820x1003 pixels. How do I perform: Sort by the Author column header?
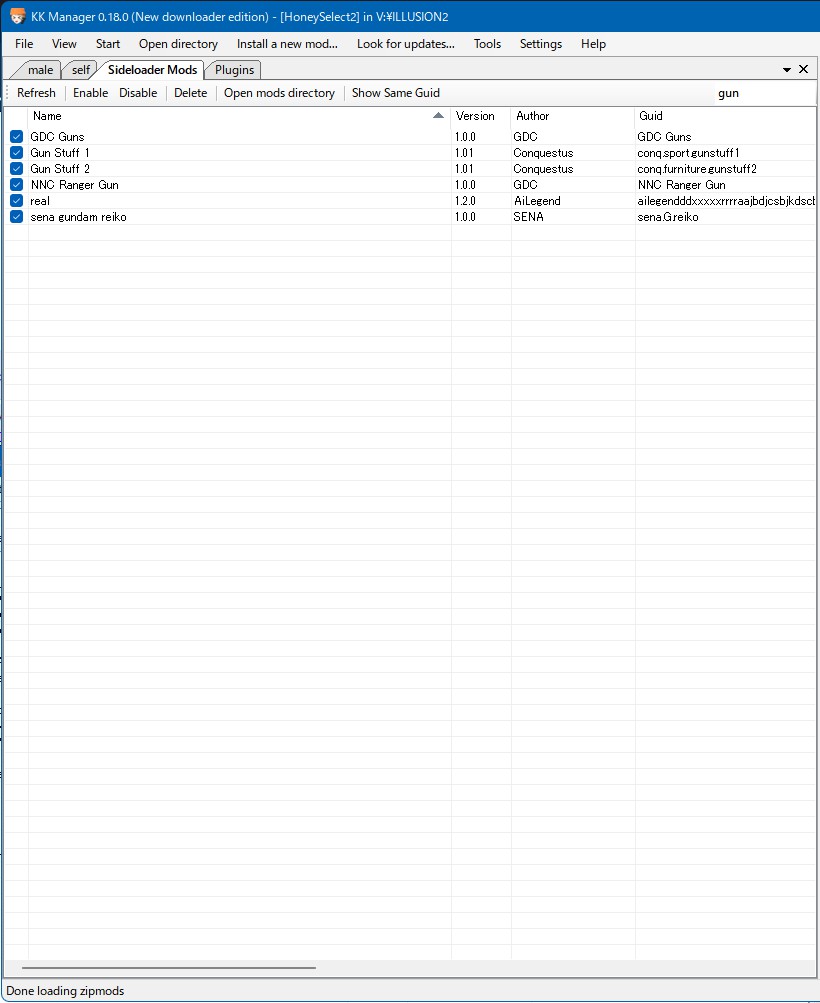pos(572,116)
